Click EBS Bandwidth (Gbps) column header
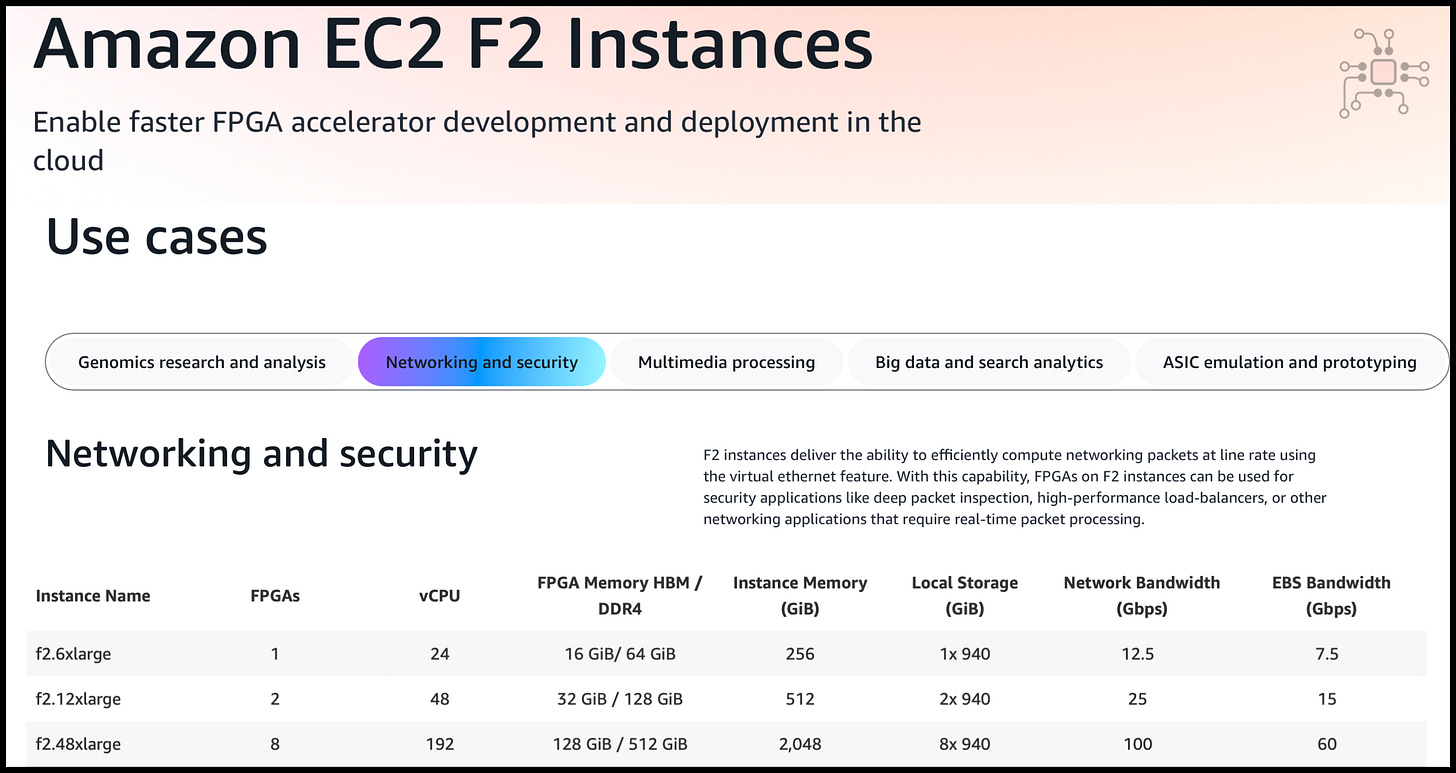 1331,596
